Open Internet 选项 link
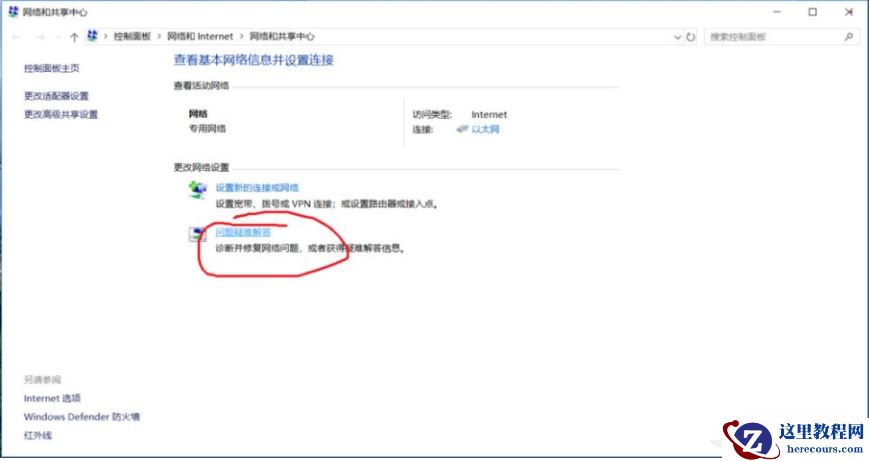Viewport: 869px width, 461px height. click(x=52, y=398)
